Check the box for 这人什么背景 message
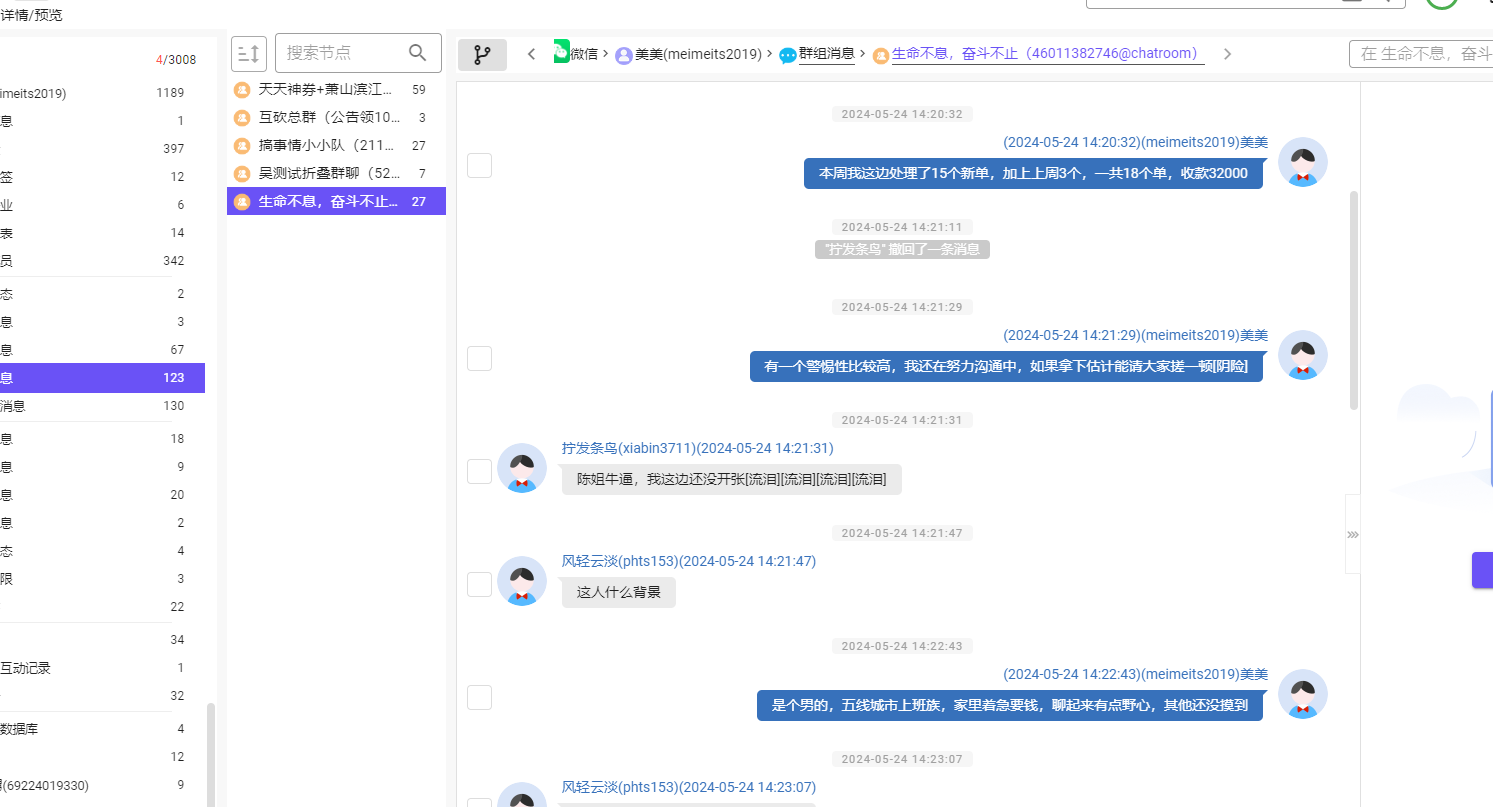This screenshot has height=807, width=1493. pos(480,584)
